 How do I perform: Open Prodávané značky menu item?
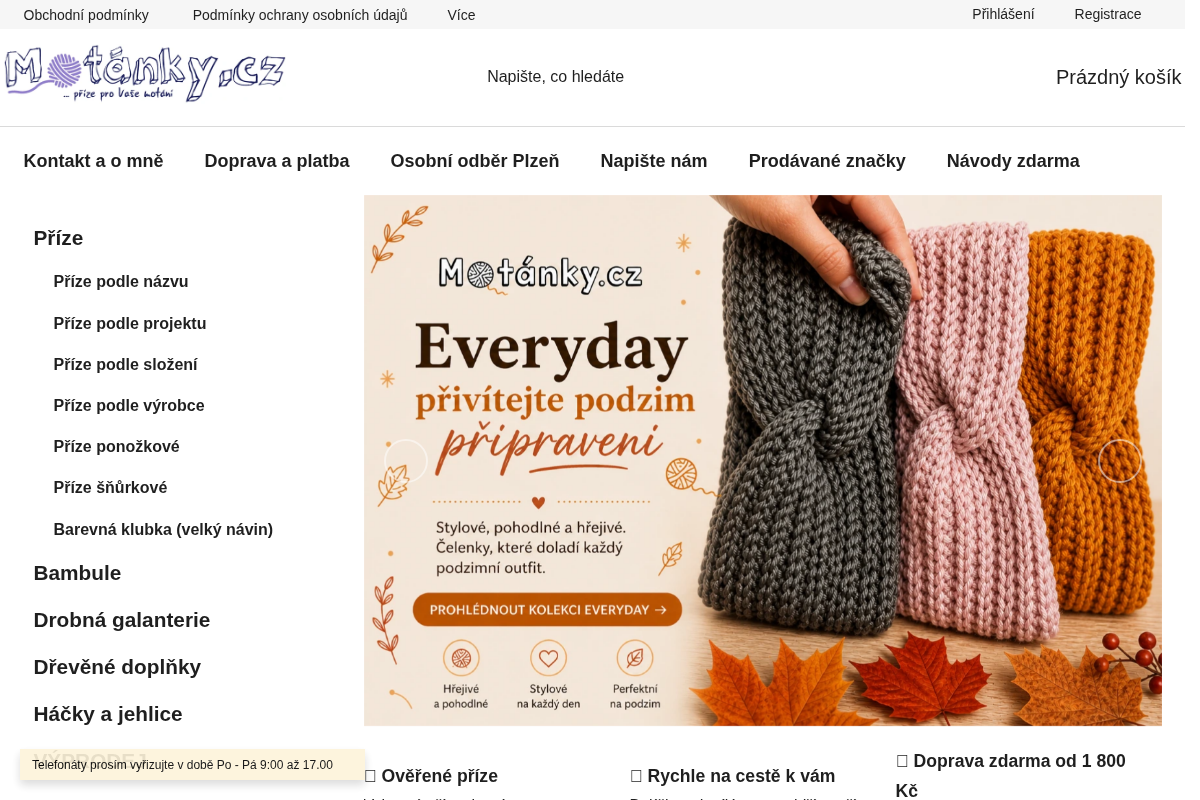(827, 161)
